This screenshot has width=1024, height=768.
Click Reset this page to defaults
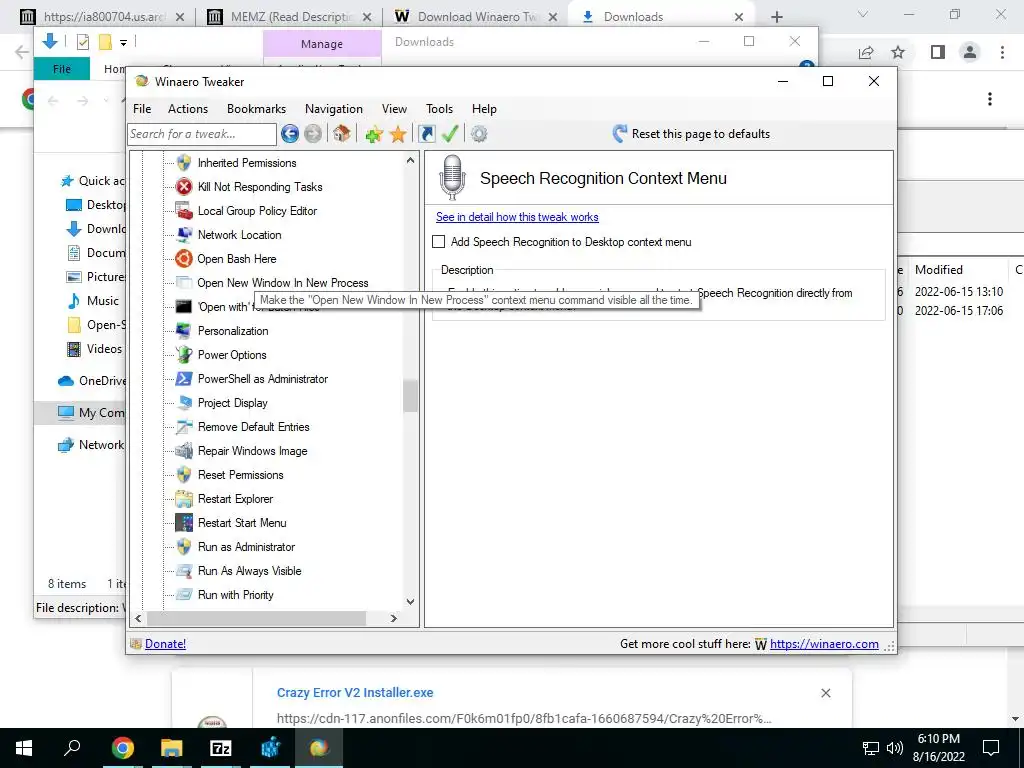(x=691, y=134)
